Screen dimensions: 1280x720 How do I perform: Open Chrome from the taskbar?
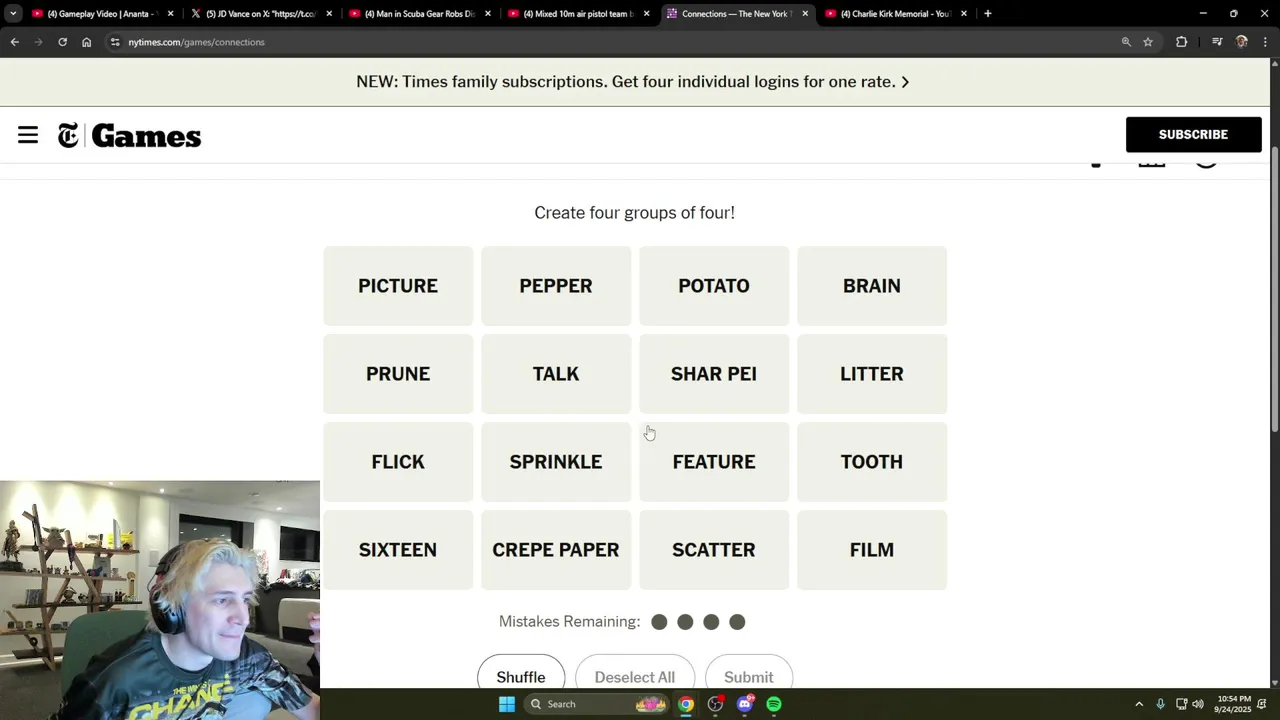click(x=686, y=704)
